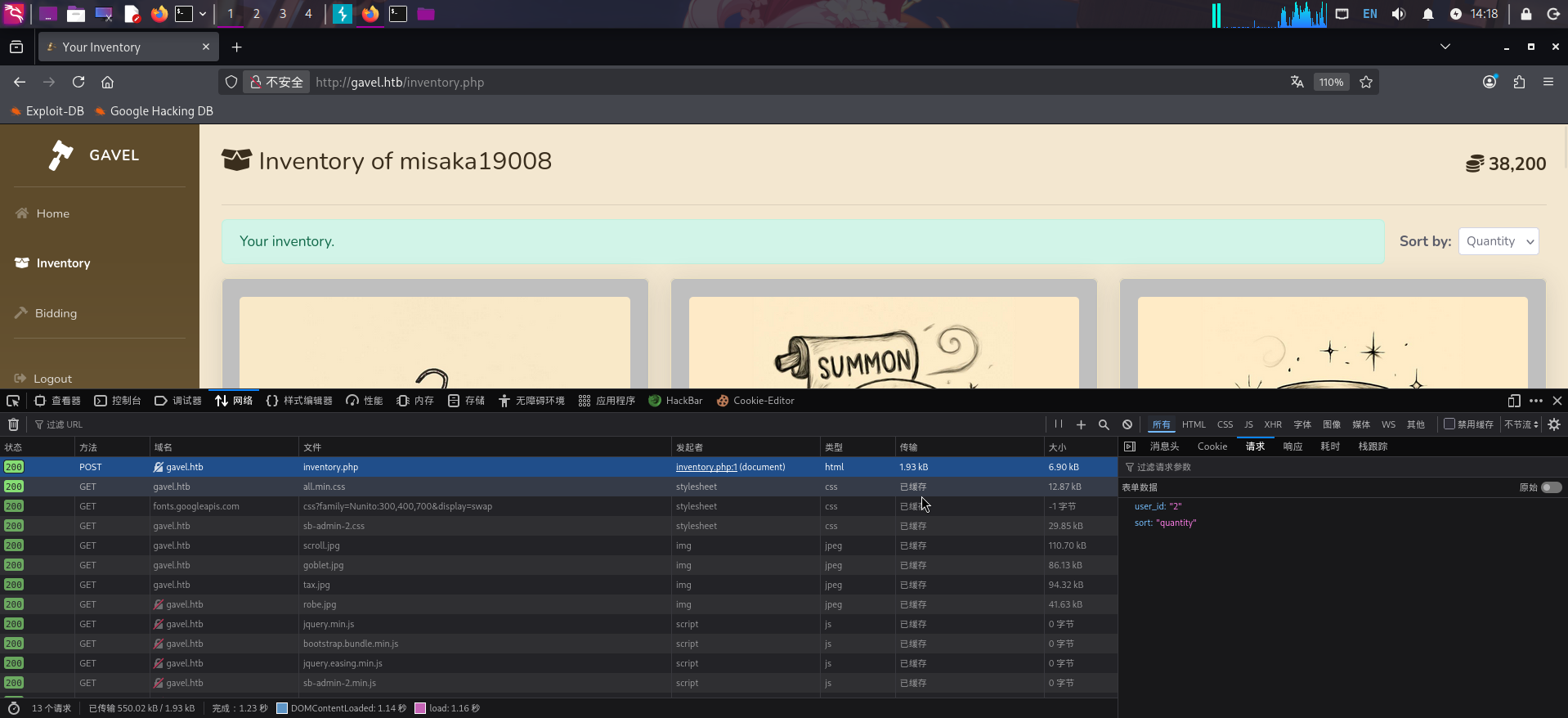The width and height of the screenshot is (1568, 718).
Task: Add a new network request
Action: point(1081,424)
